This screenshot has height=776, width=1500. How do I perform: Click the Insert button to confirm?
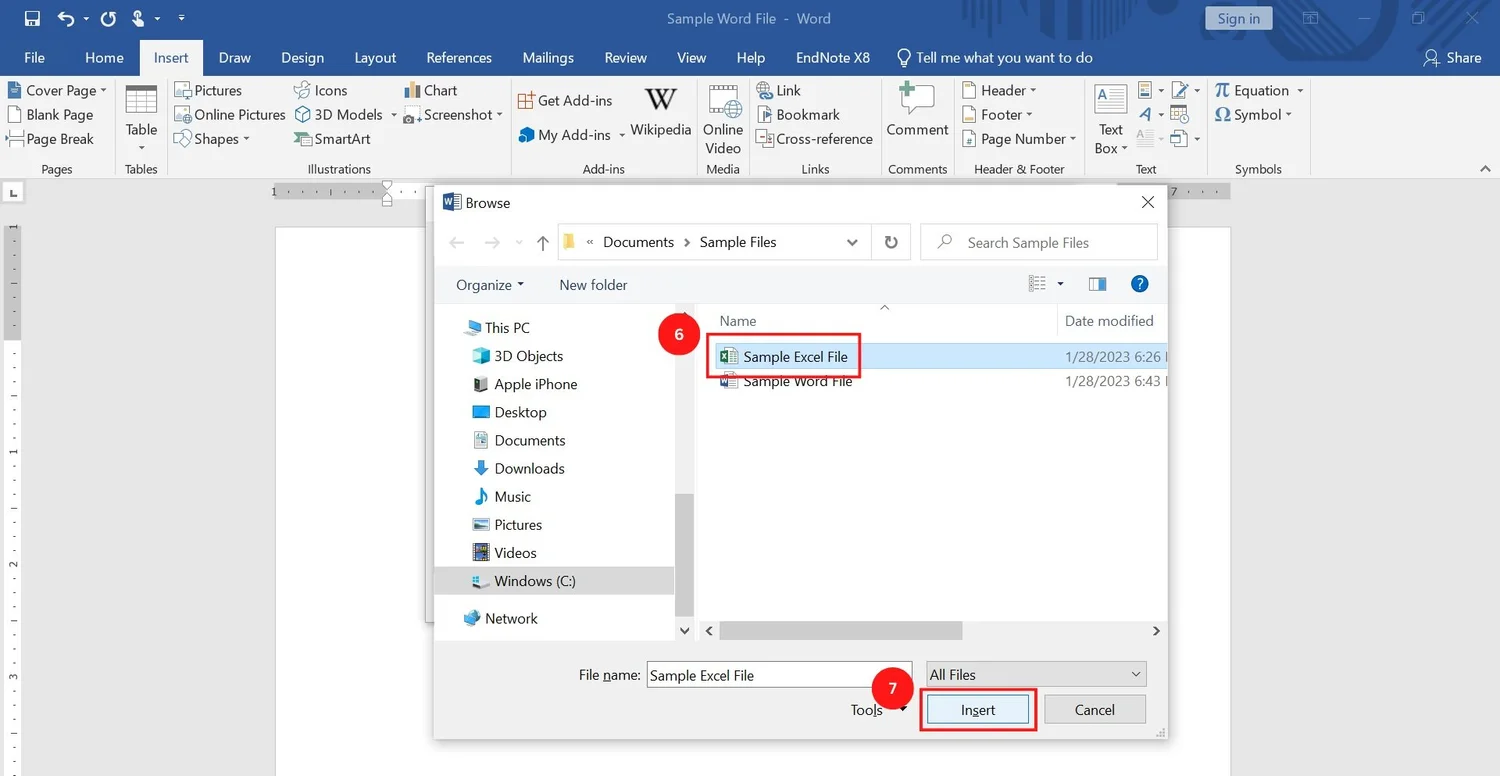pyautogui.click(x=977, y=709)
